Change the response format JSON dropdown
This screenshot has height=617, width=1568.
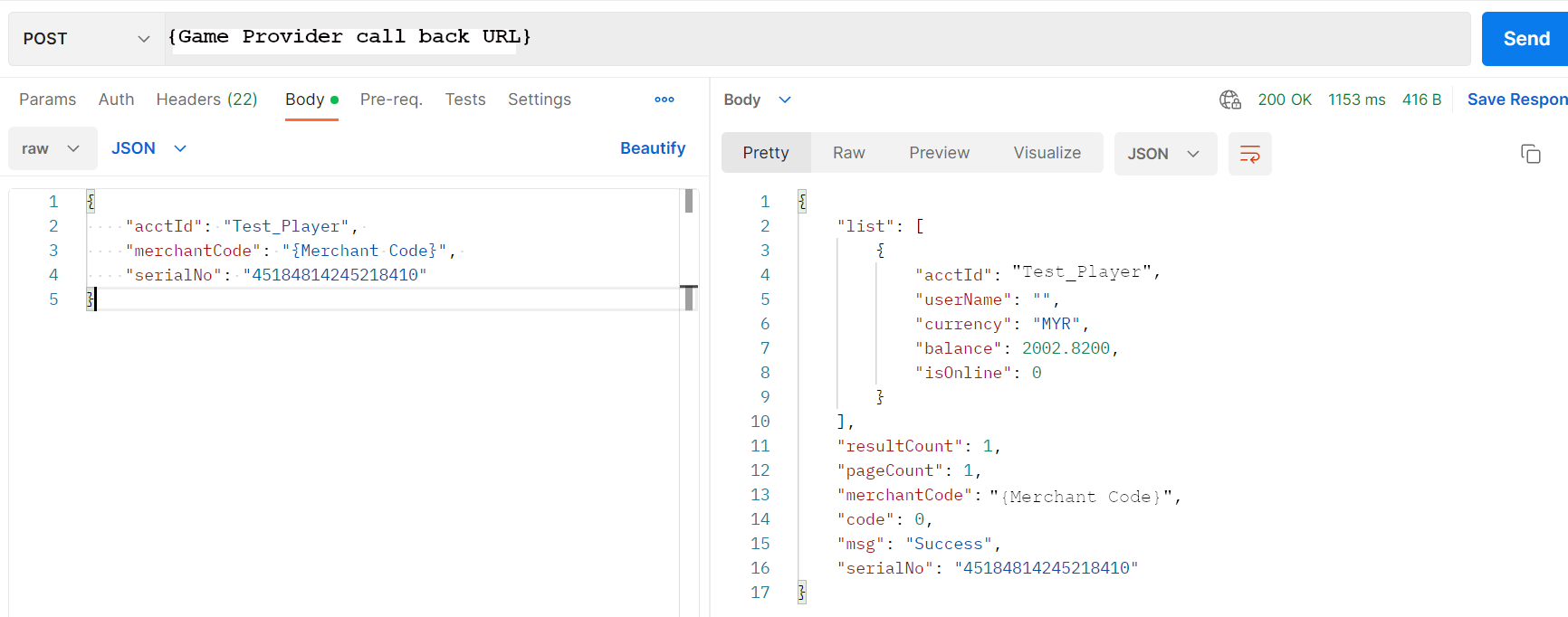click(1164, 154)
